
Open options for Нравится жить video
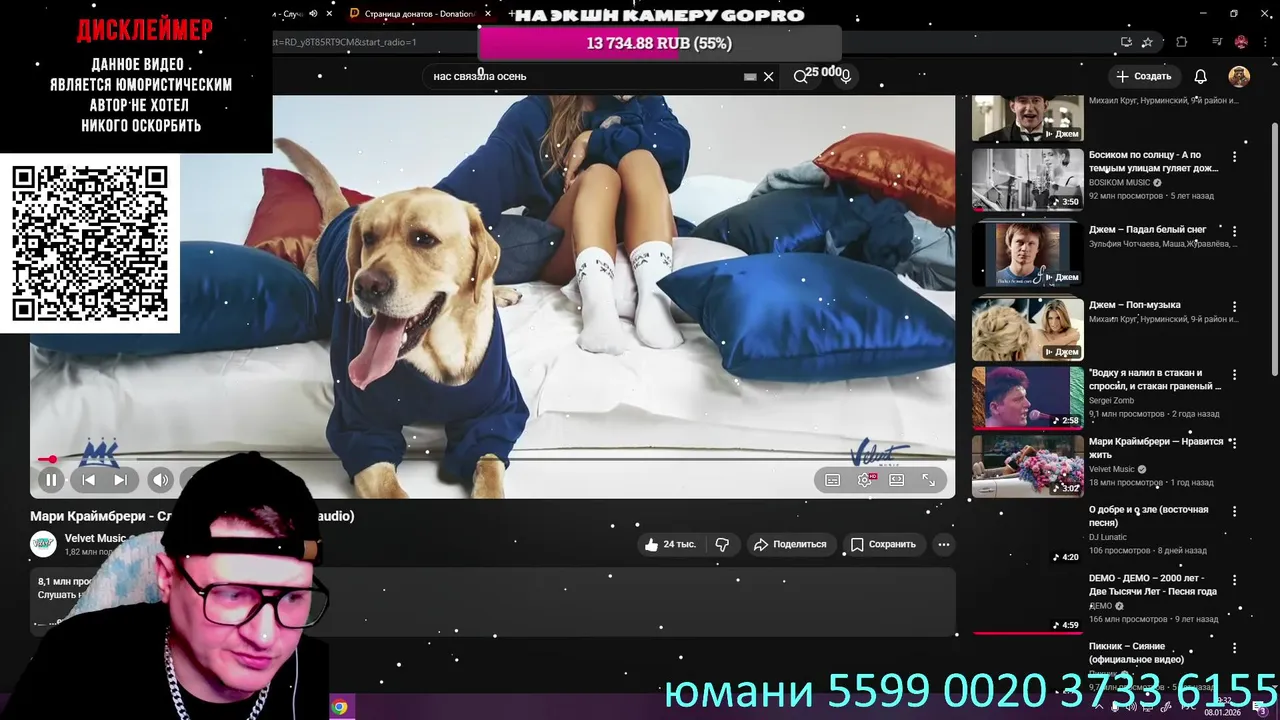1234,443
